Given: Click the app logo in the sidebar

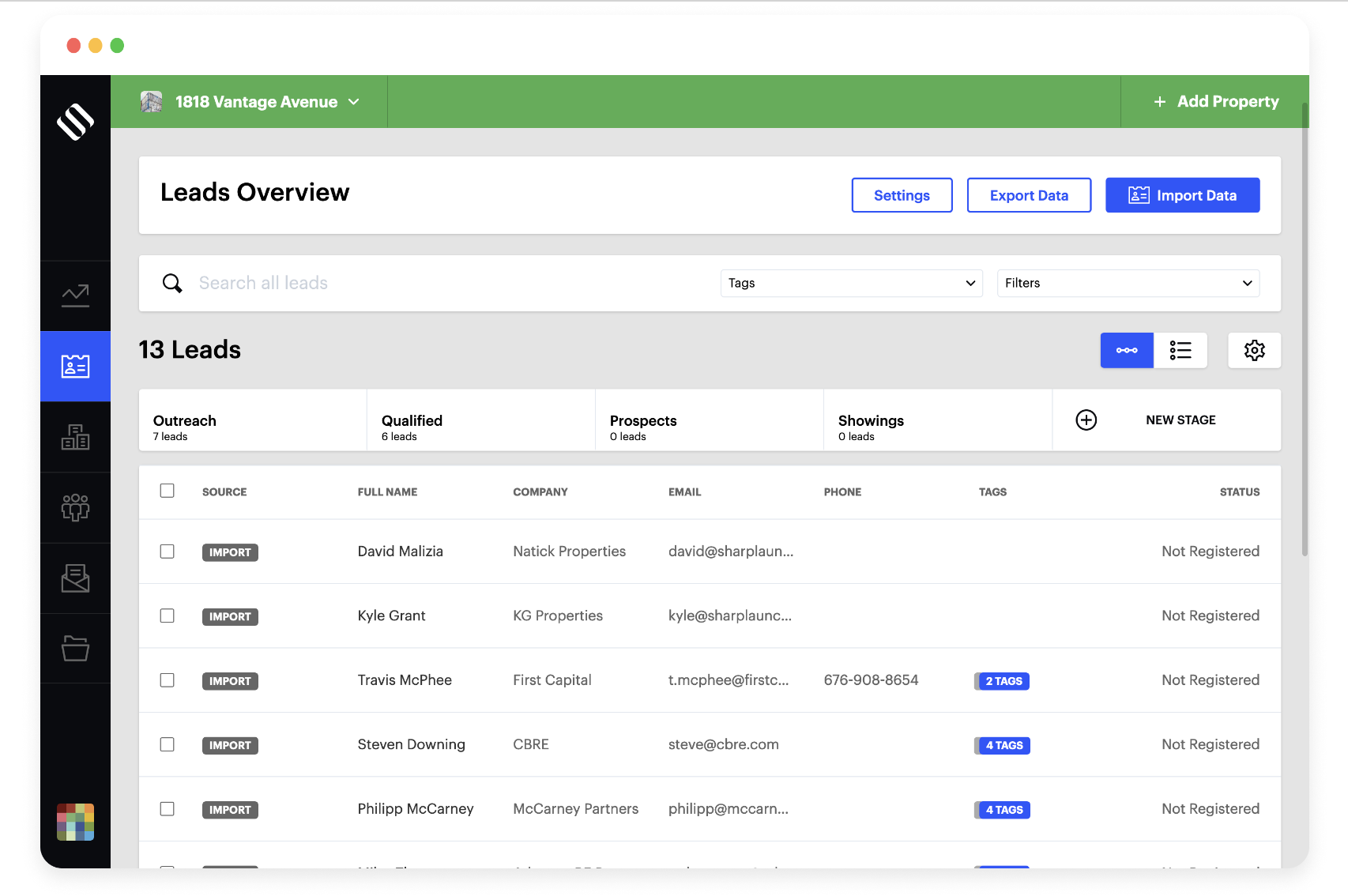Looking at the screenshot, I should 75,122.
